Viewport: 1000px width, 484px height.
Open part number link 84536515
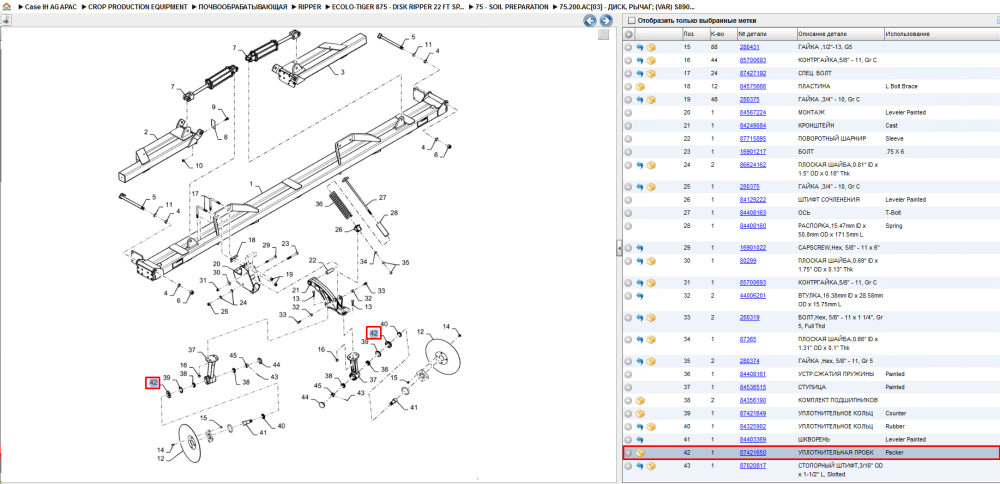pos(753,387)
